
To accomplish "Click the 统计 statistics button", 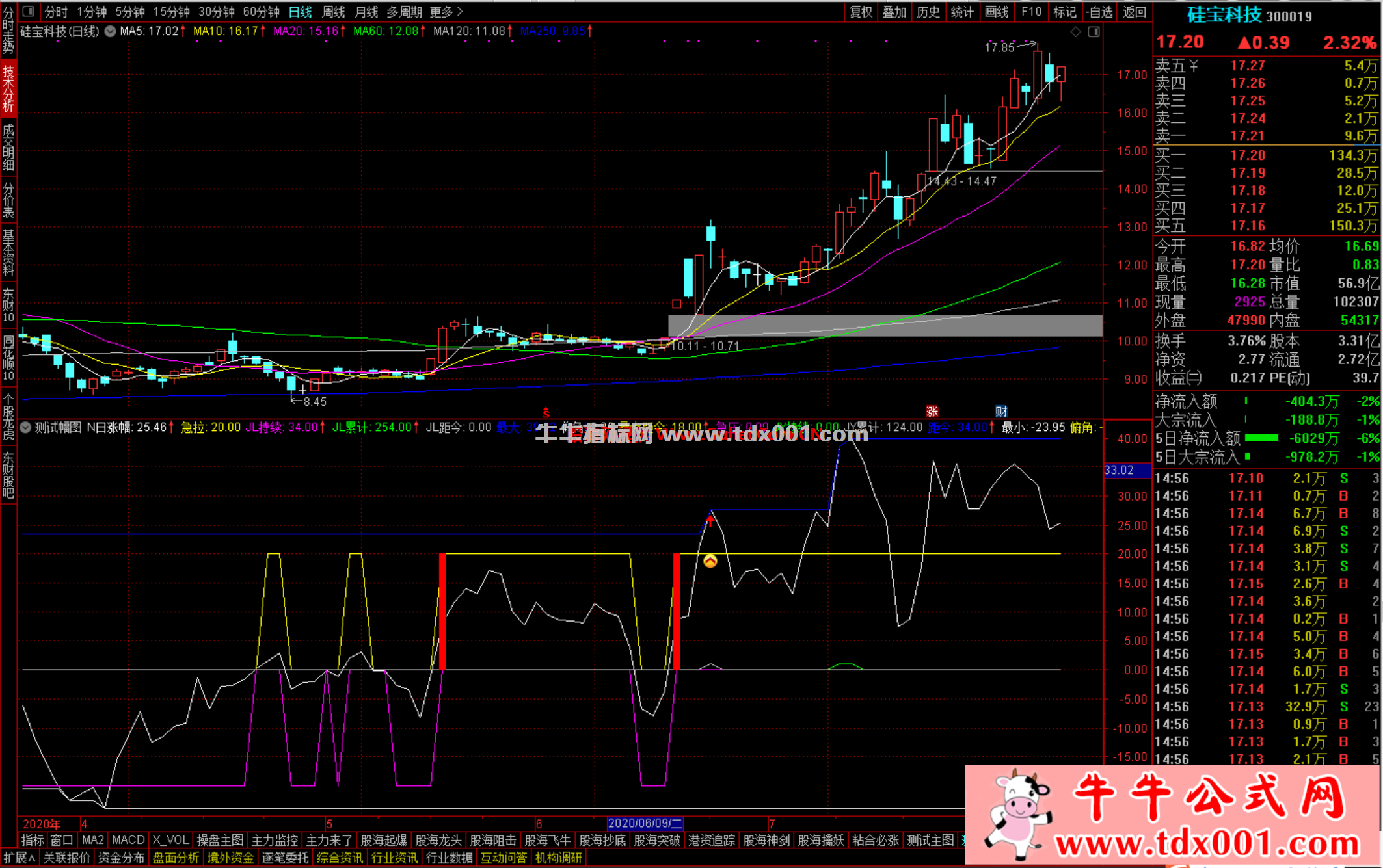I will 962,12.
